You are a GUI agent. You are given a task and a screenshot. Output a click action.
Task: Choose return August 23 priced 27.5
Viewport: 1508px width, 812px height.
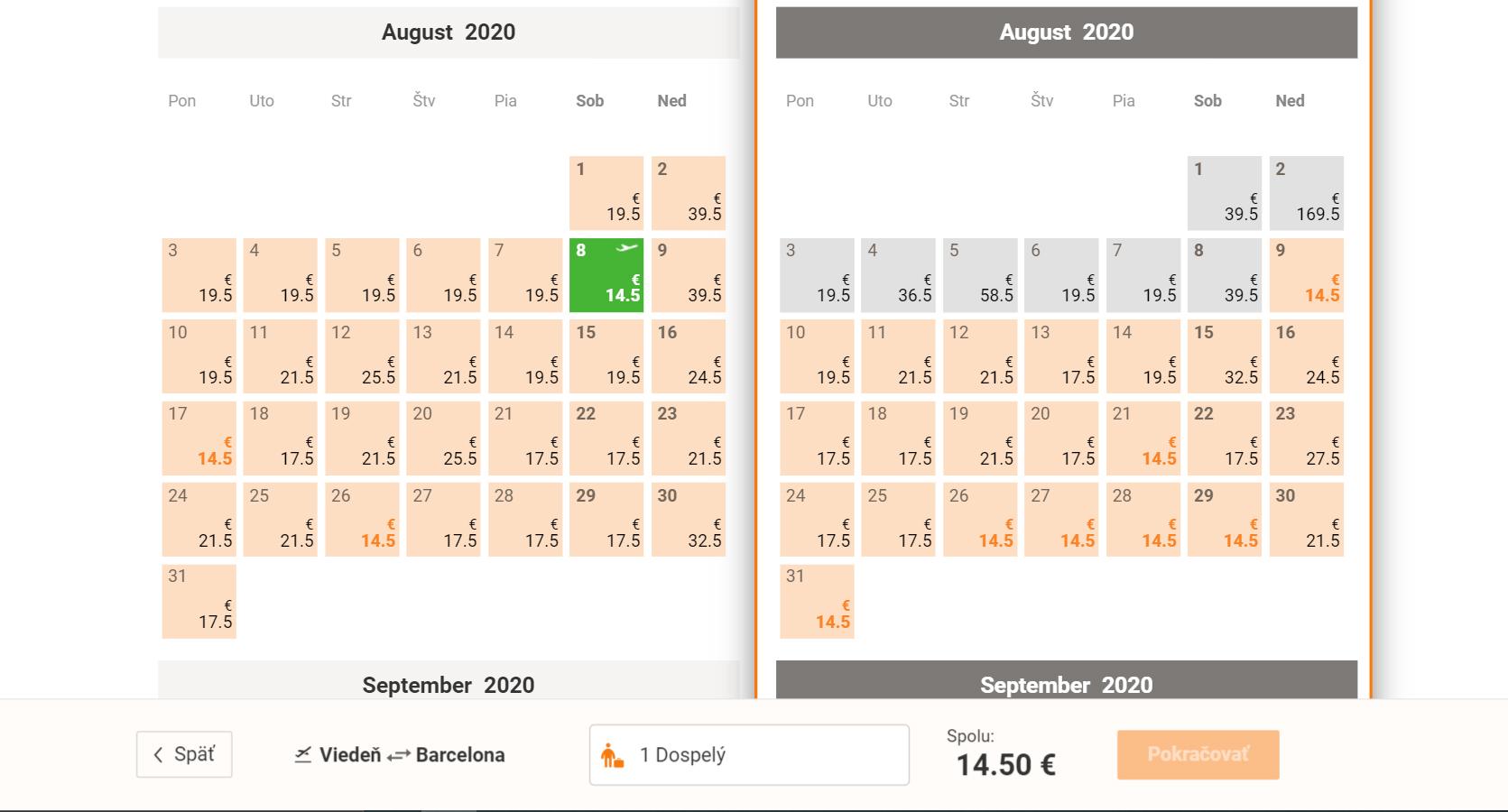pyautogui.click(x=1306, y=438)
